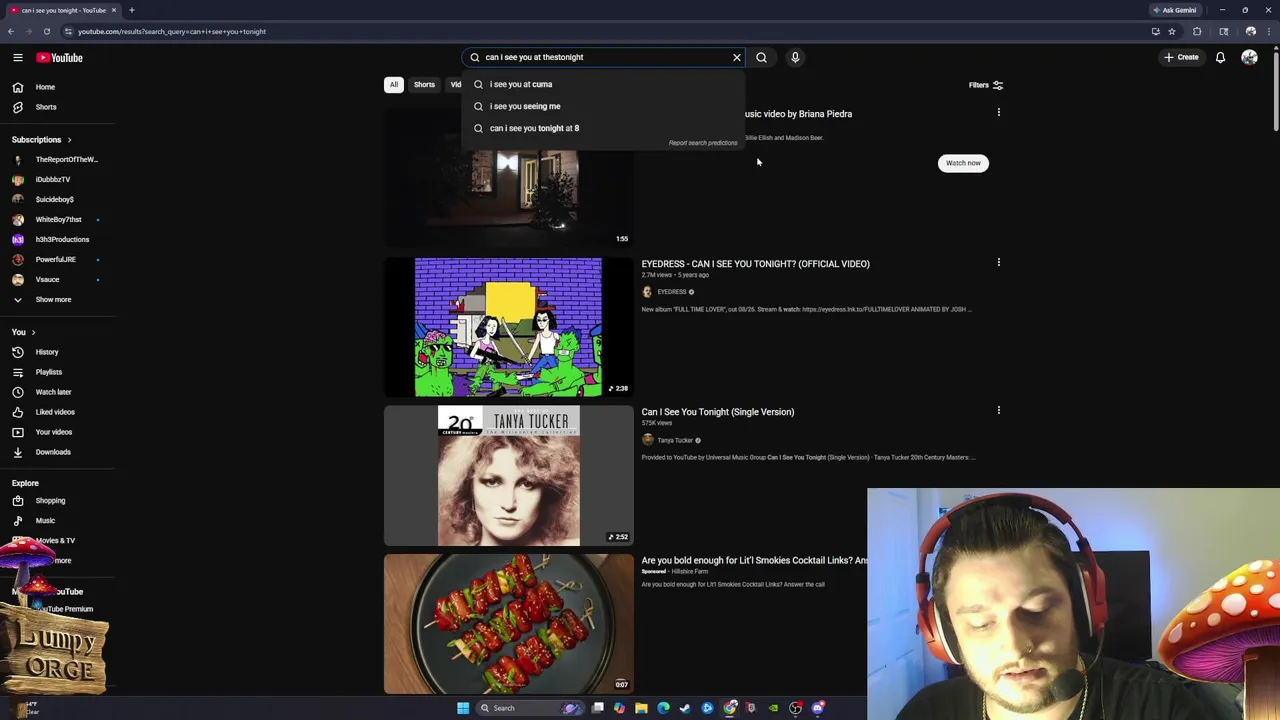
Task: Focus the browser address bar URL
Action: [x=171, y=31]
